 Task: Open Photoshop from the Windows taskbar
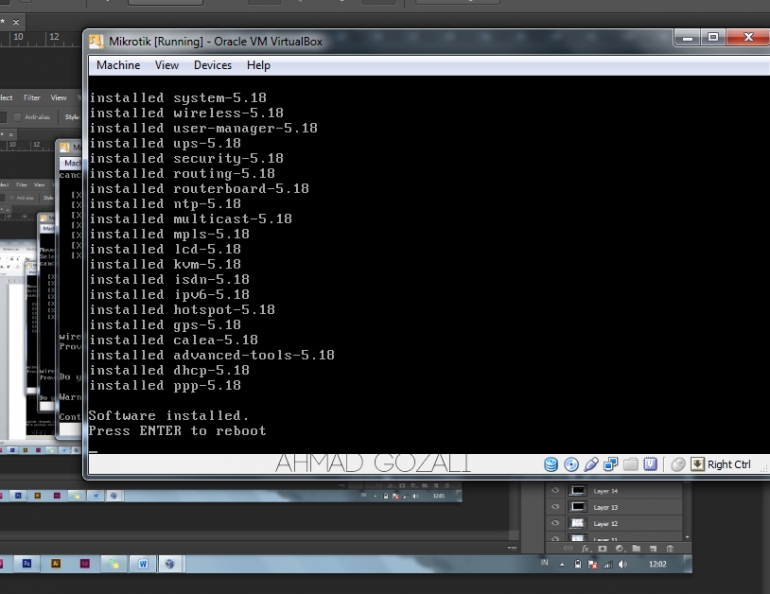[x=27, y=563]
